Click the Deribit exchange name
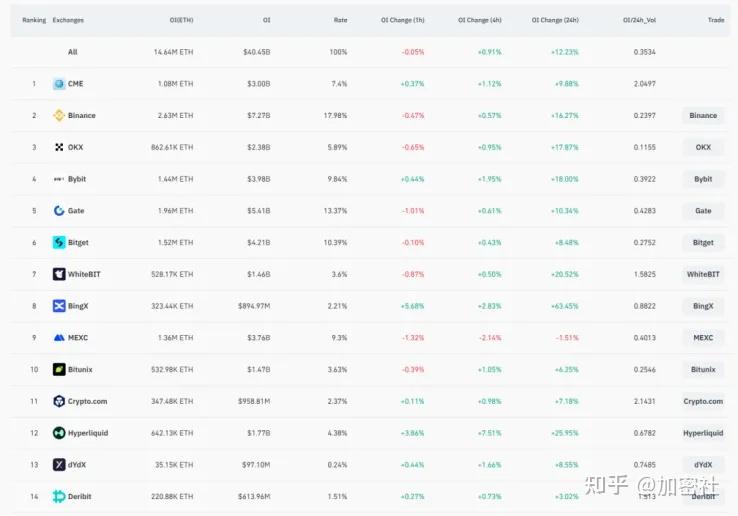Screen dimensions: 738x516 pos(80,496)
